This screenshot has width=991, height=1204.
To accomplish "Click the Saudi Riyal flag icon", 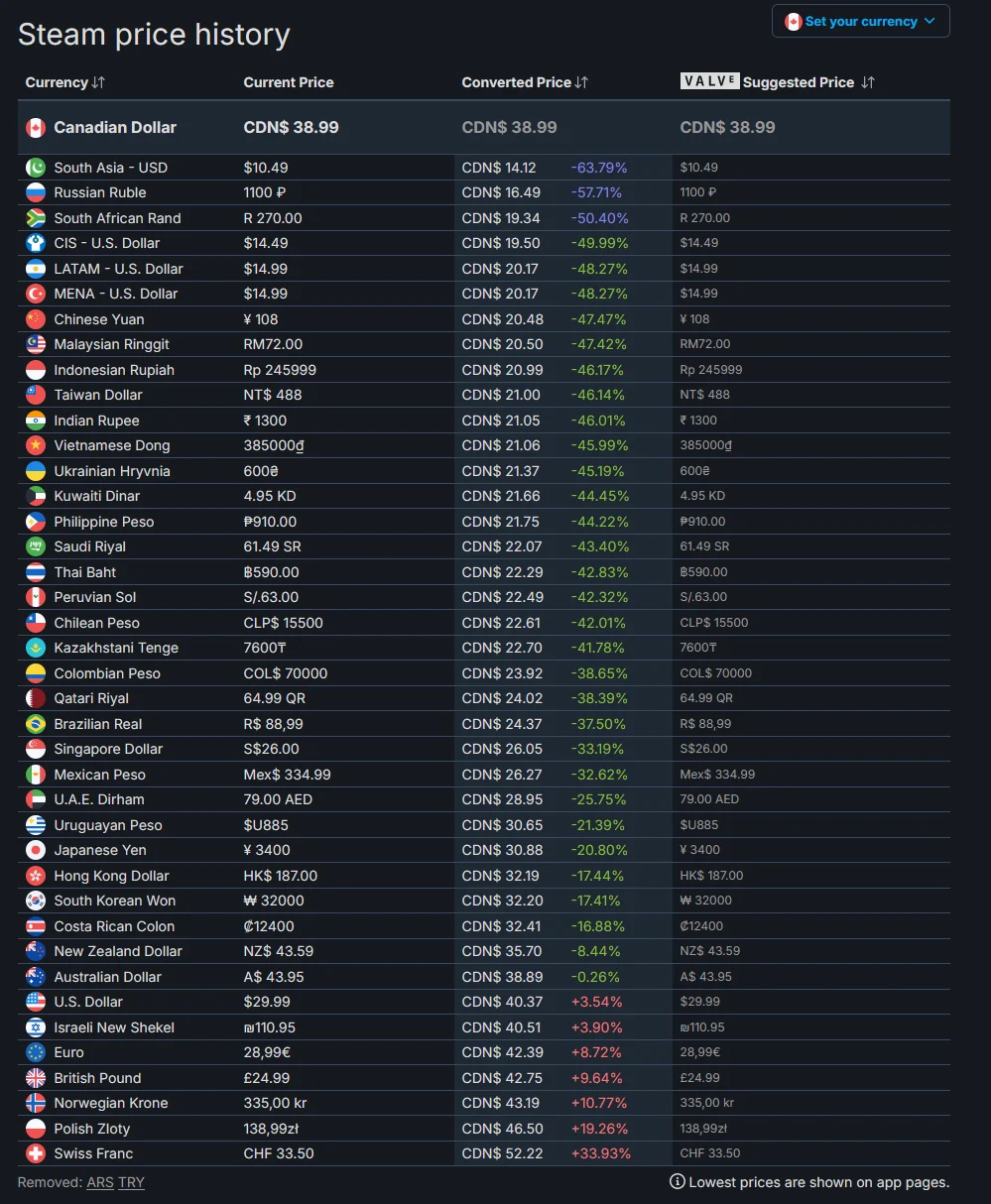I will click(36, 546).
